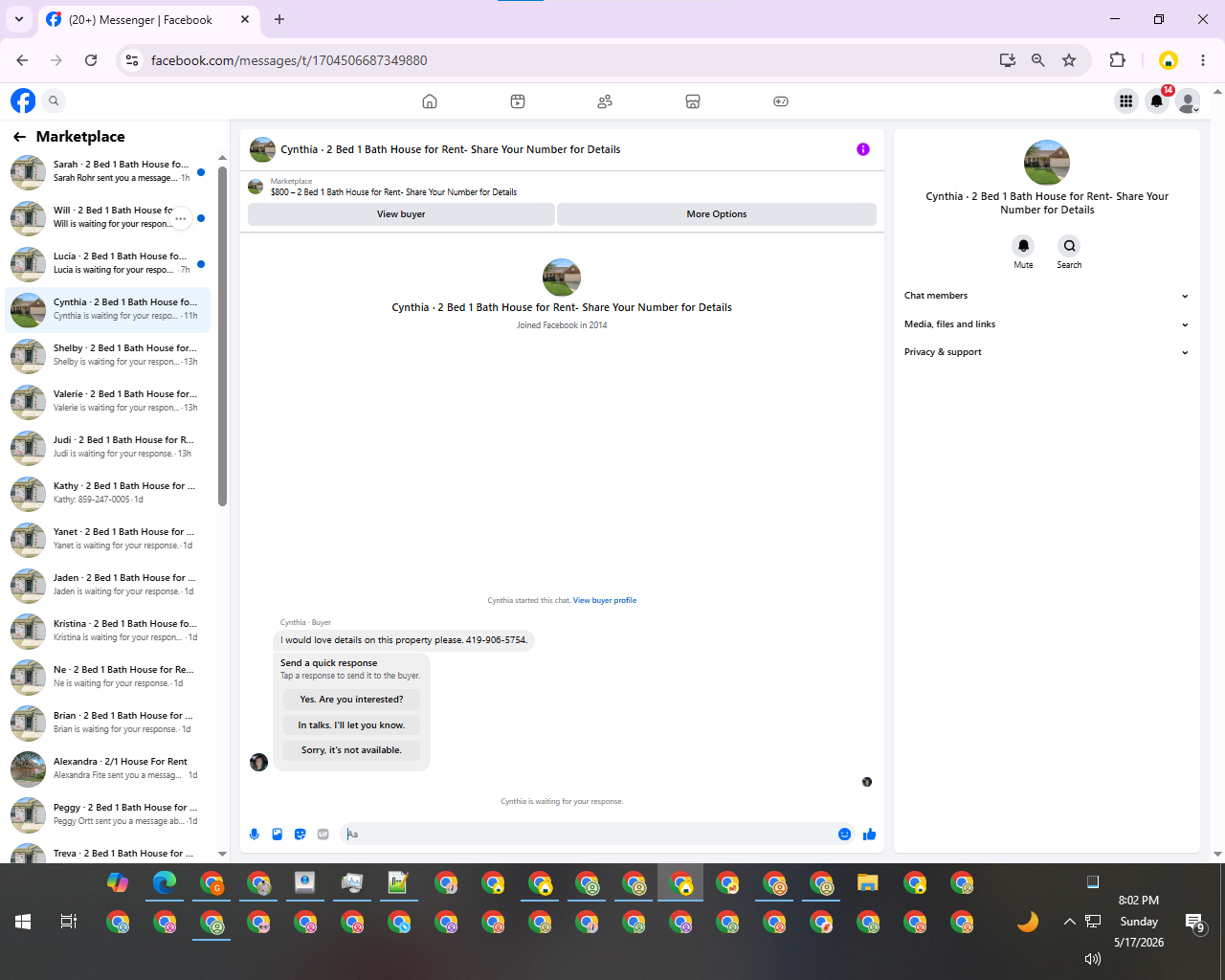Send quick reply "Yes. Are you interested?"

pyautogui.click(x=351, y=700)
